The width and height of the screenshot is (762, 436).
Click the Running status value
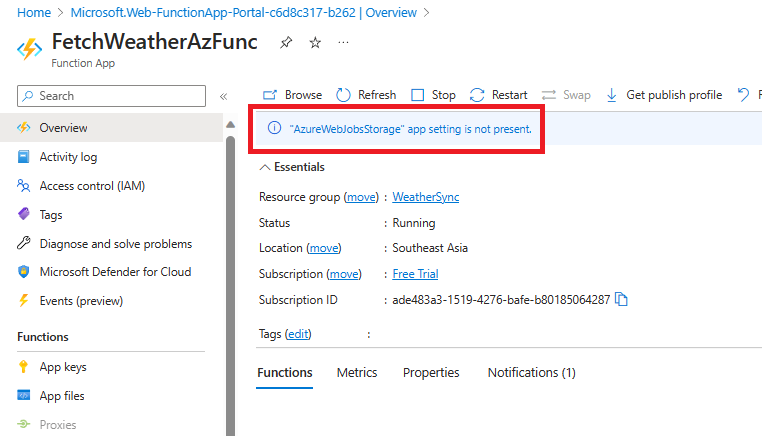(414, 223)
